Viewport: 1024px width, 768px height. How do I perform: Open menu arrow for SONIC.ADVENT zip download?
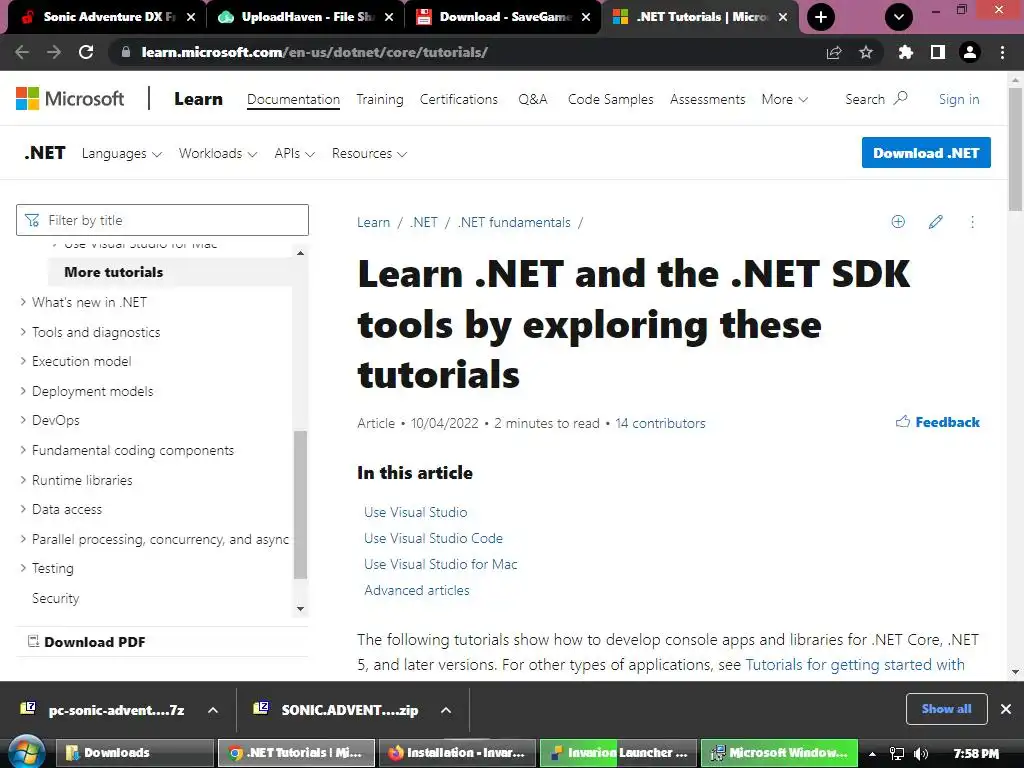[446, 710]
